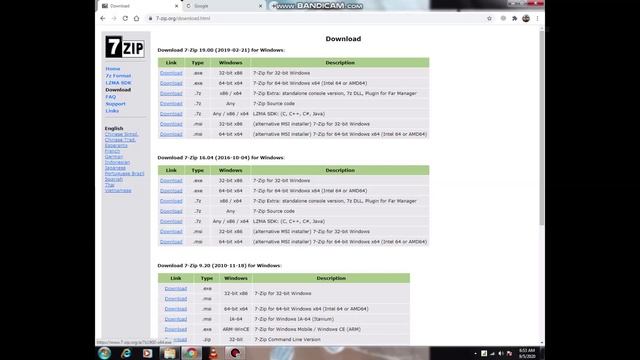Screen dimensions: 640x360
Task: Switch language to Thai
Action: coord(109,185)
